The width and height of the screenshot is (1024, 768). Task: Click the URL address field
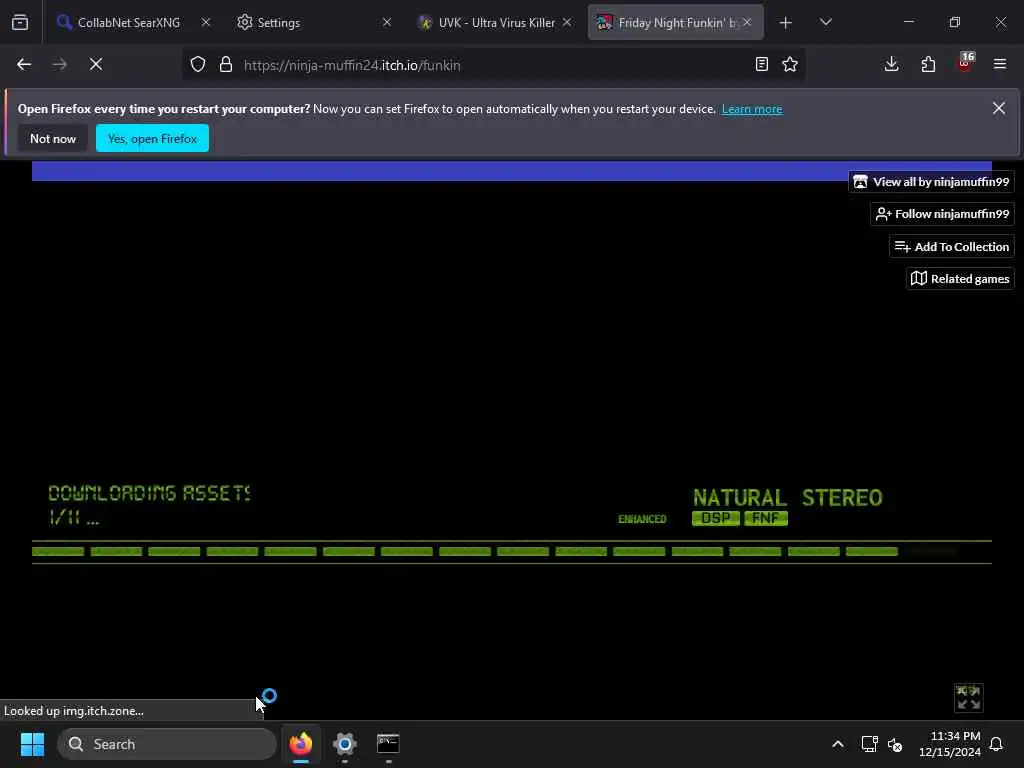[x=493, y=65]
